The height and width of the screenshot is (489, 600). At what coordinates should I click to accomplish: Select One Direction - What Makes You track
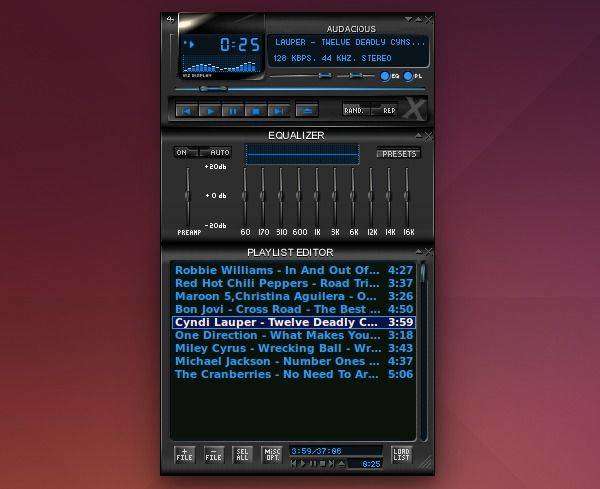[x=293, y=335]
